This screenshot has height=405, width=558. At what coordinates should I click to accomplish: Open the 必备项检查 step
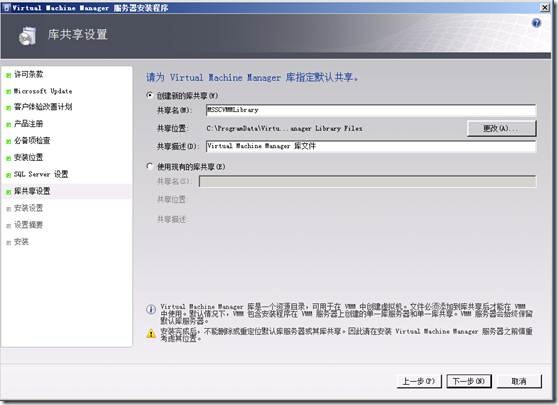pyautogui.click(x=32, y=141)
